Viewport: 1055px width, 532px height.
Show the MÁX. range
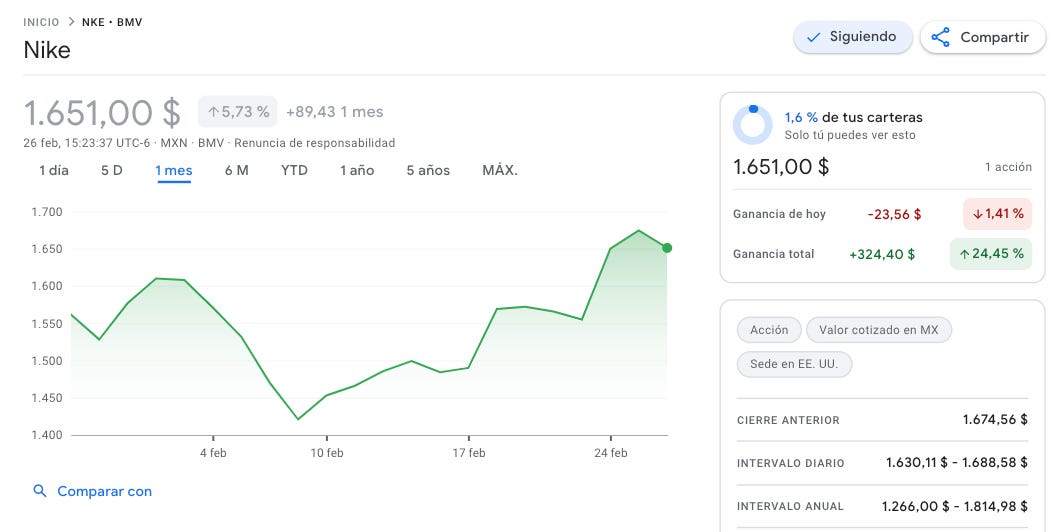tap(500, 171)
